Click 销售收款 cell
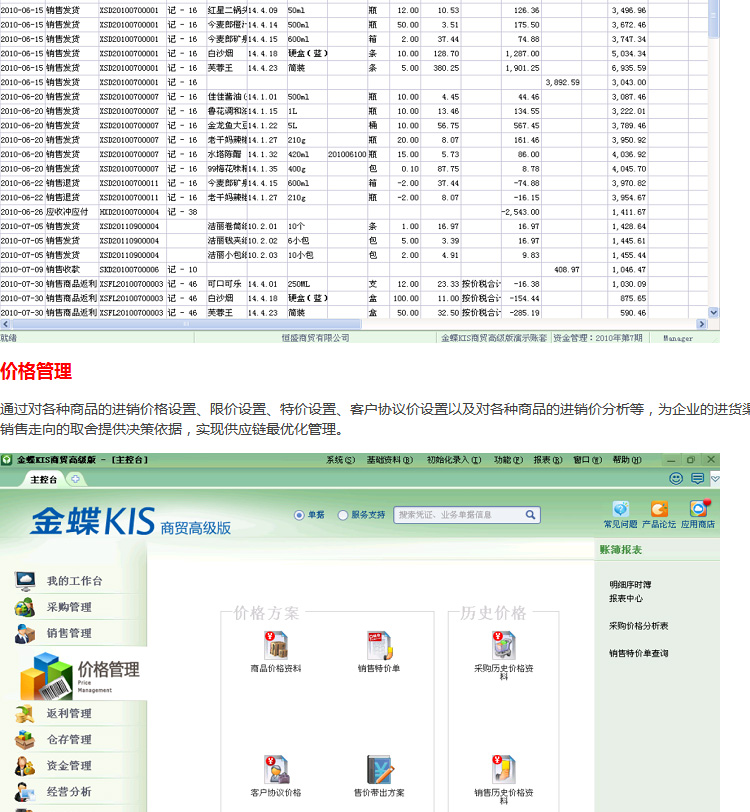The height and width of the screenshot is (812, 750). click(71, 270)
